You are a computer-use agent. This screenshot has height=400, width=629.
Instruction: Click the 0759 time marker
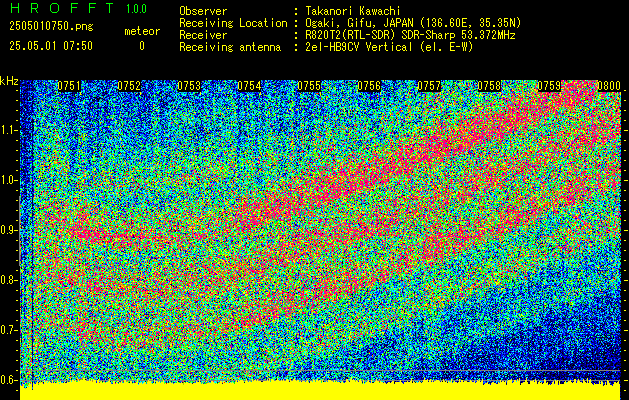[x=549, y=86]
